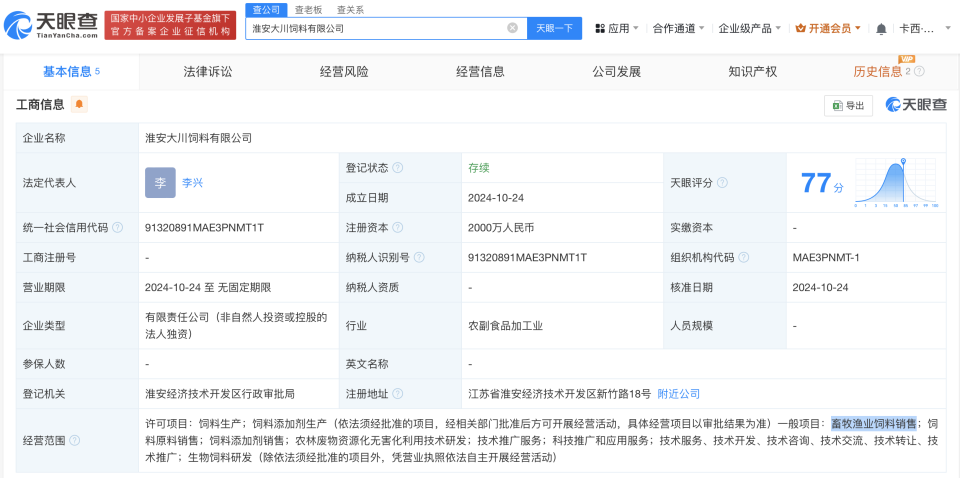Click the 有限责任公司 company type value
Image resolution: width=960 pixels, height=478 pixels.
236,326
